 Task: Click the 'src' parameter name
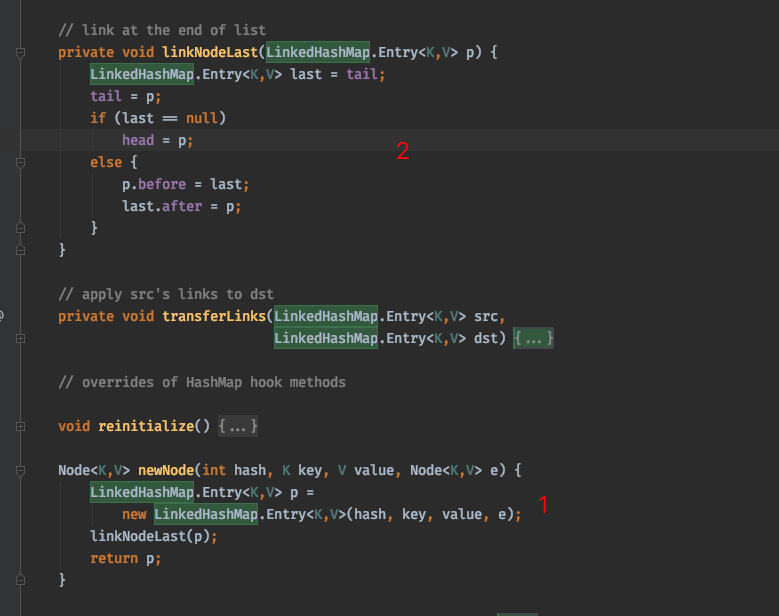(486, 316)
